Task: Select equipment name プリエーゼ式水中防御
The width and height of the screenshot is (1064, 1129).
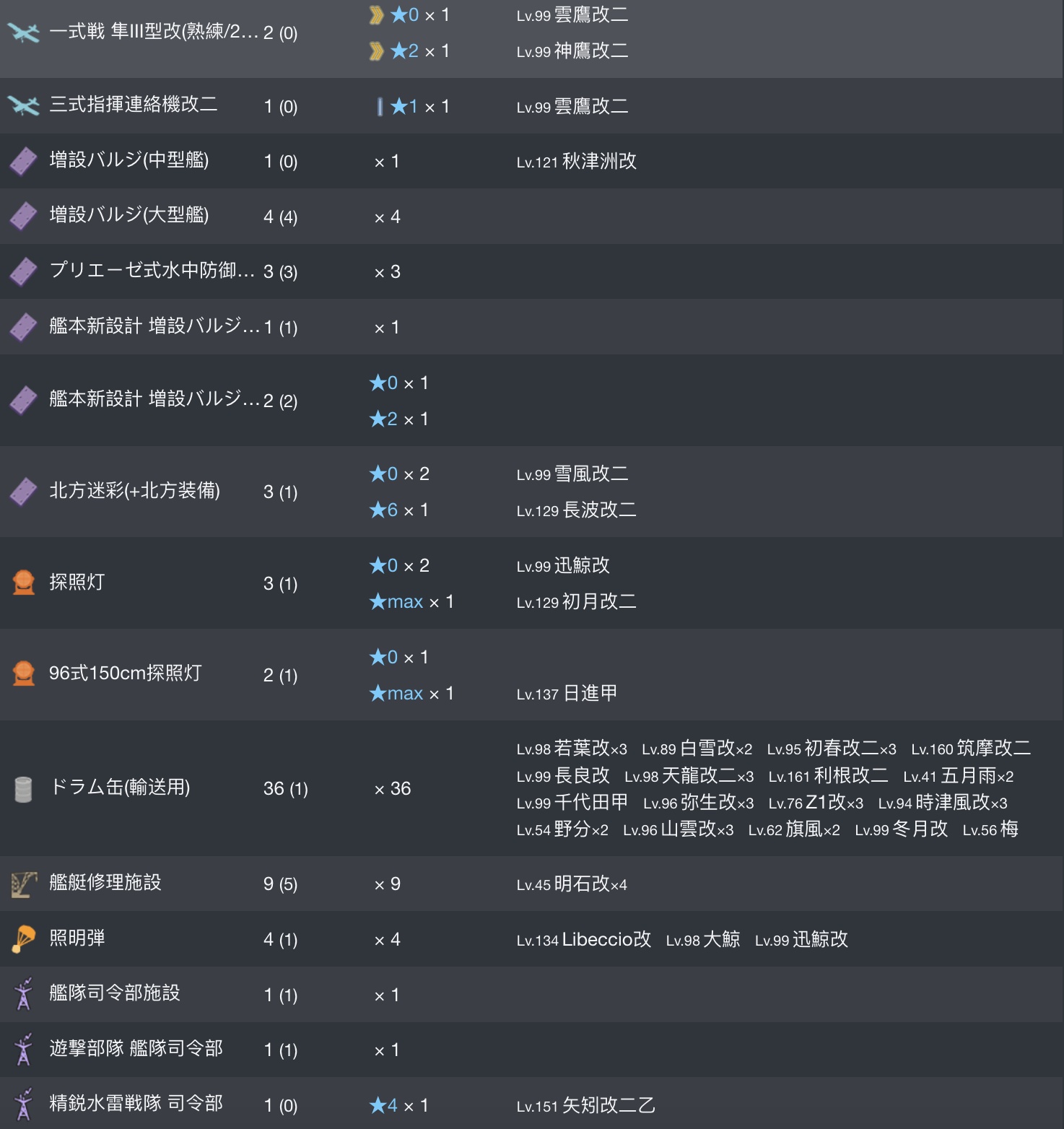Action: pos(152,271)
